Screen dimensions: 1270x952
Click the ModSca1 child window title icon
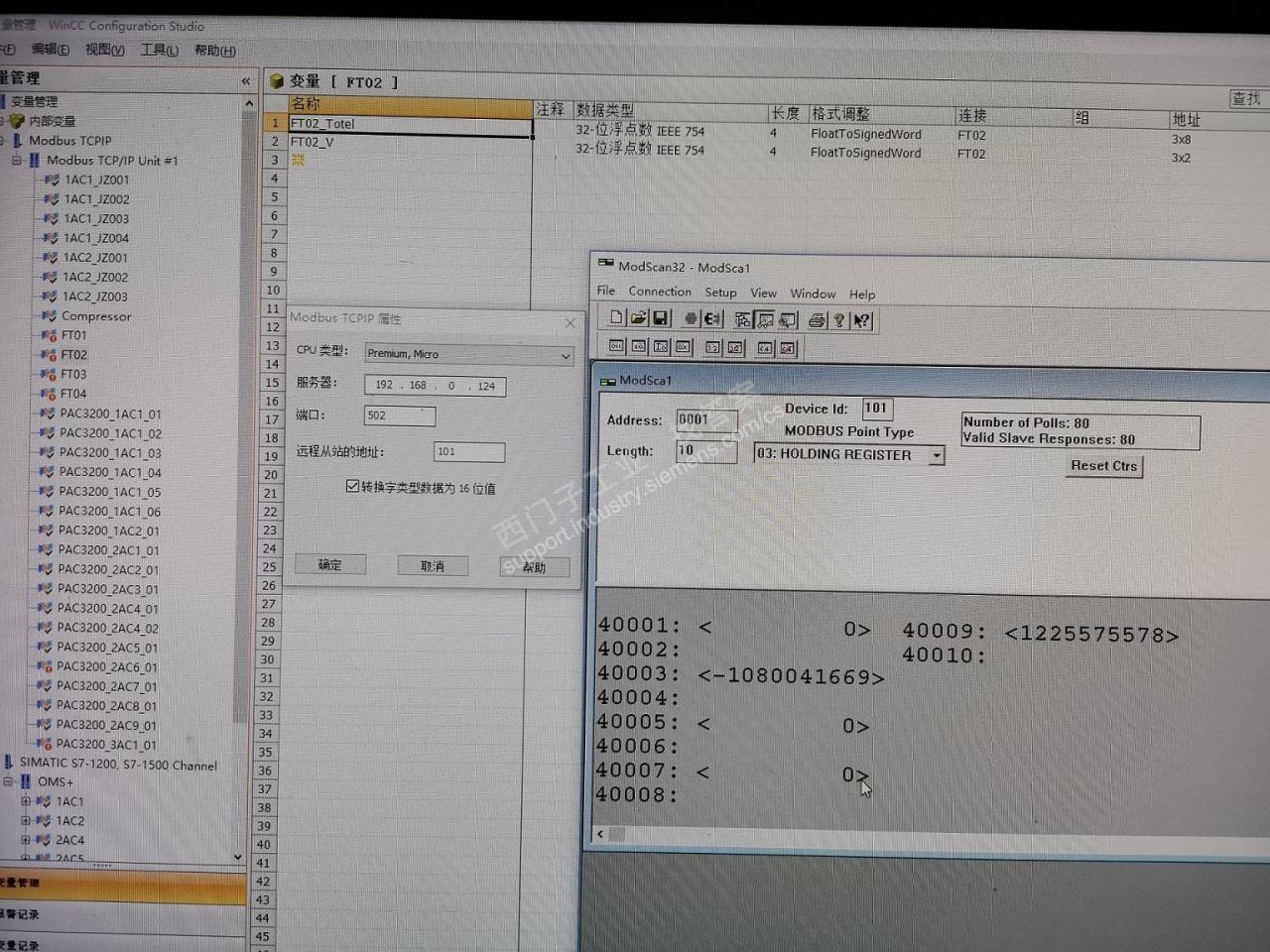[607, 381]
